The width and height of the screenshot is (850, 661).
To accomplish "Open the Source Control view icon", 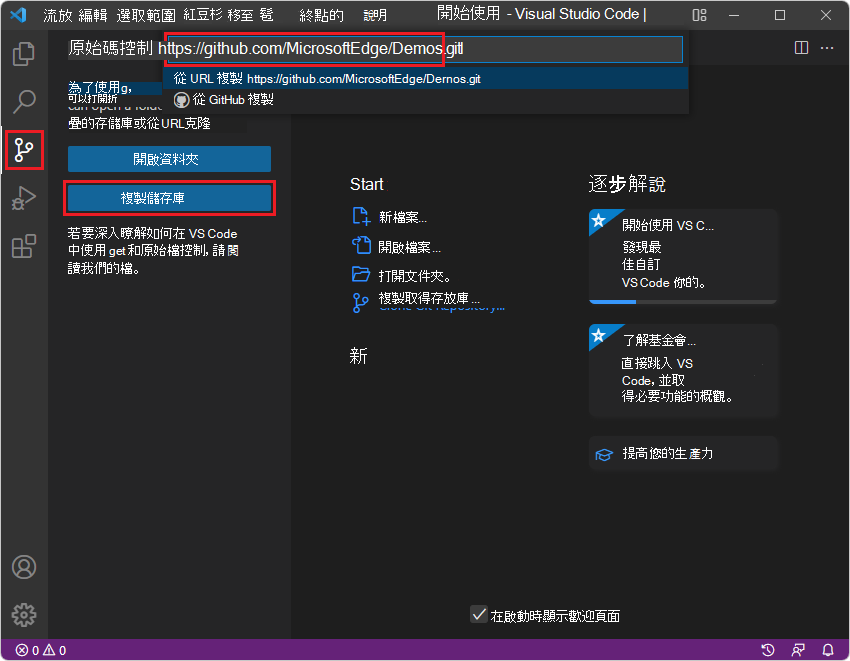I will (24, 150).
